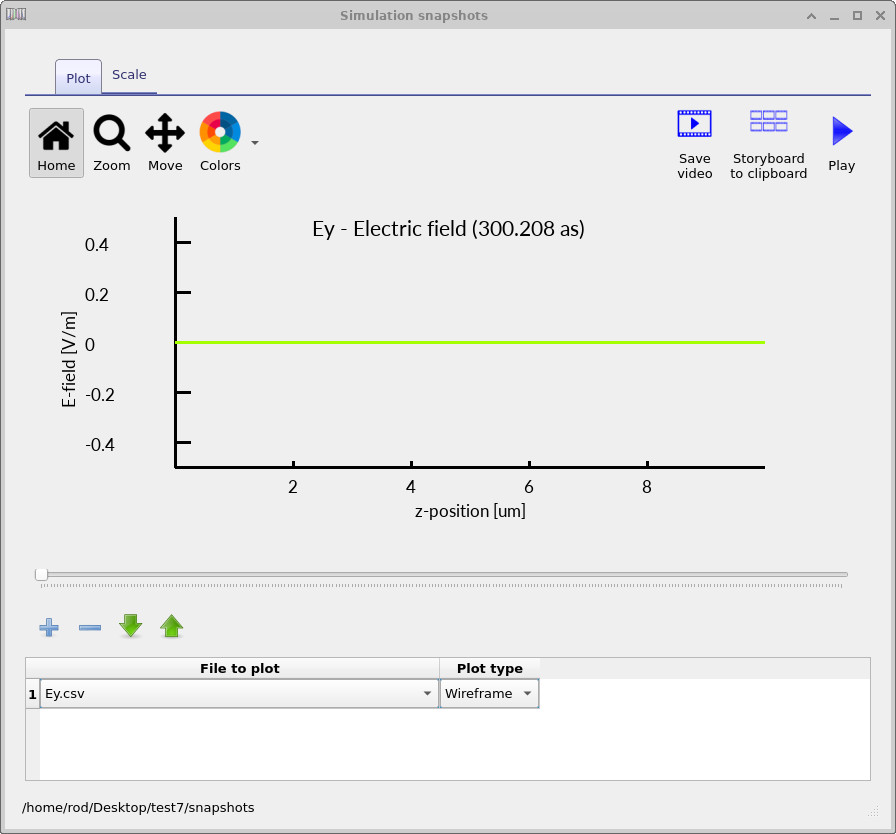Maximize the Simulation snapshots window
Viewport: 896px width, 834px height.
point(857,16)
